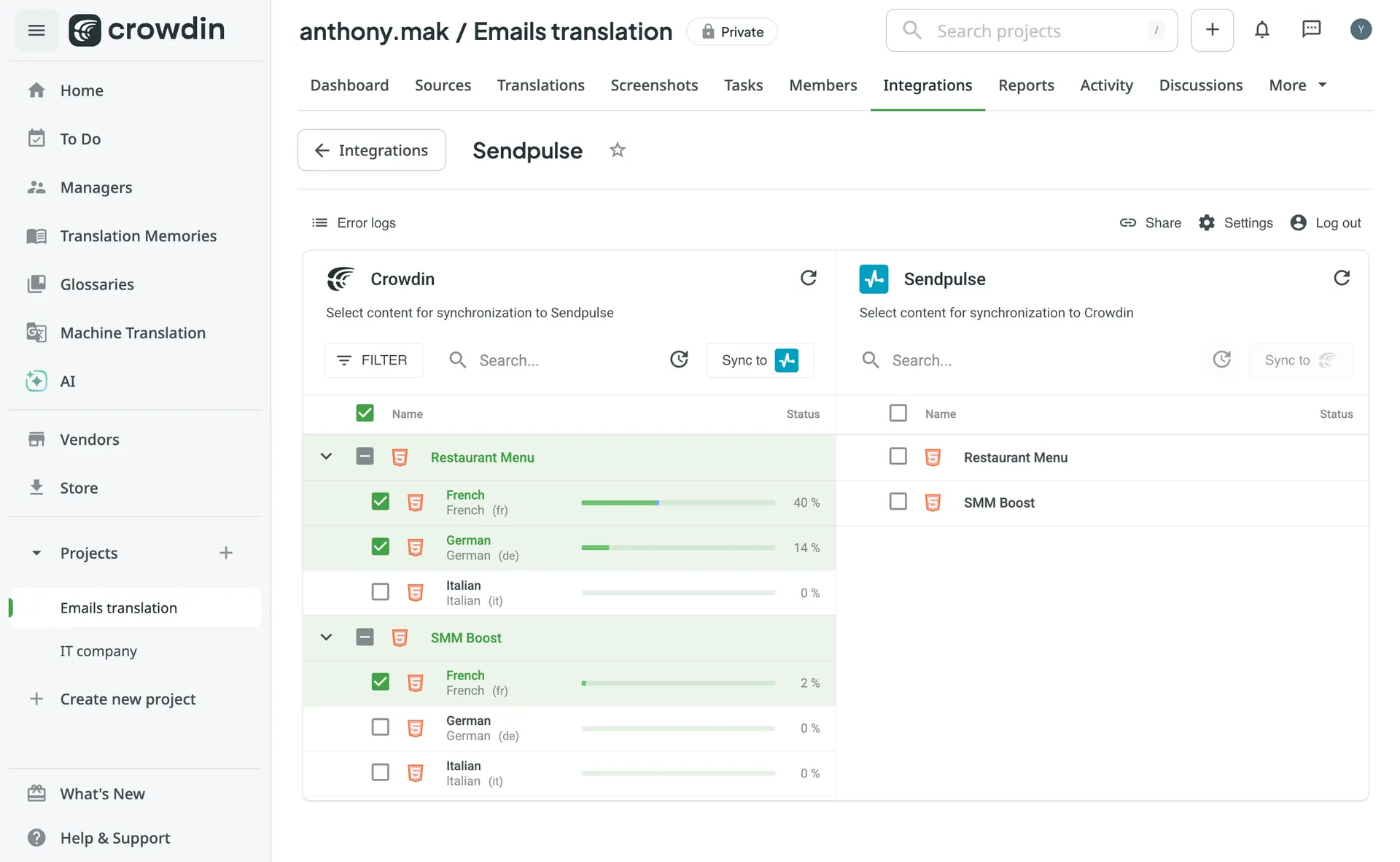The image size is (1400, 862).
Task: Click the SMM Boost French 2% progress bar
Action: 678,683
